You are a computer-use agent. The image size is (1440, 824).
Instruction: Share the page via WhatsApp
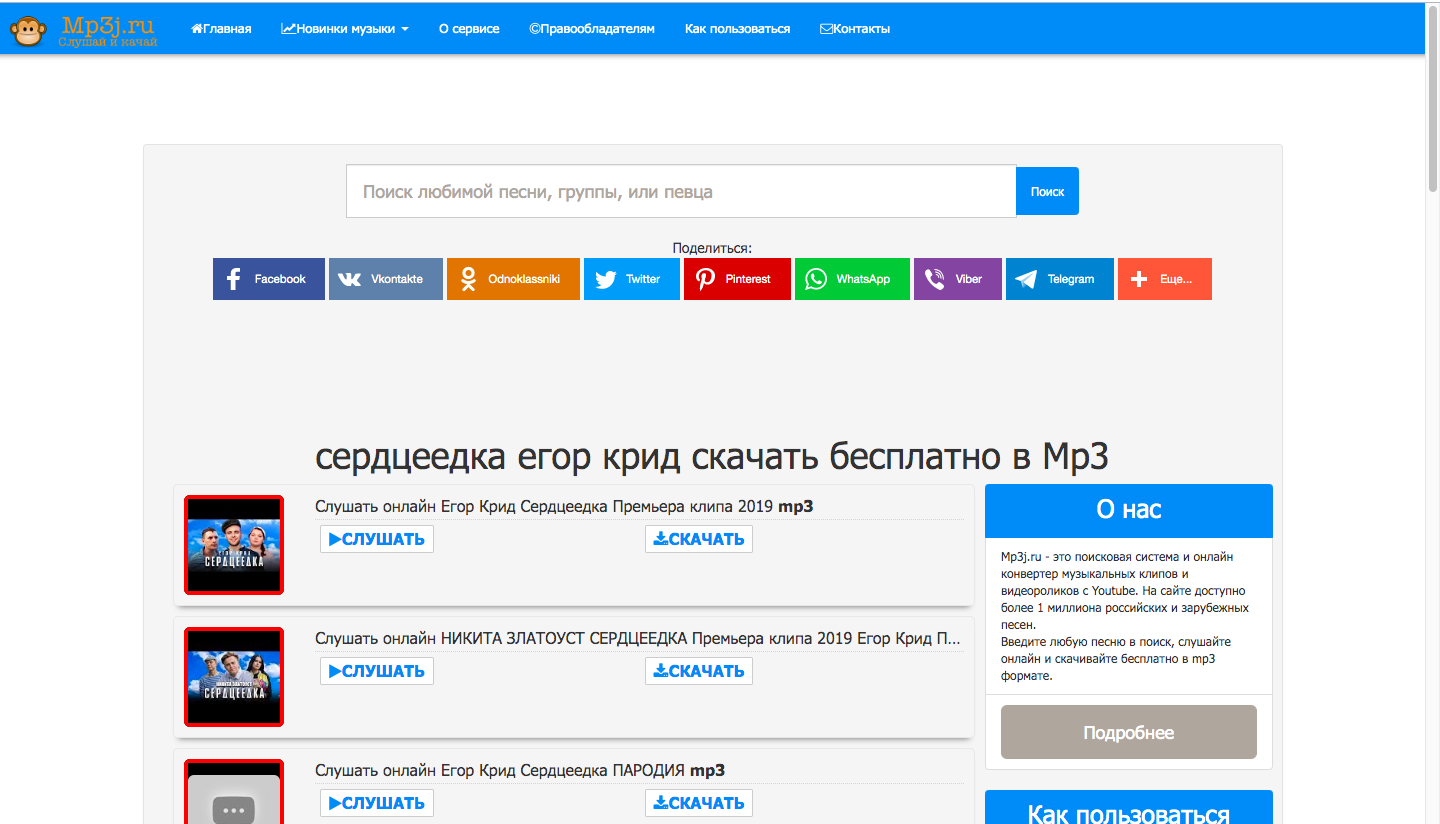pyautogui.click(x=853, y=279)
